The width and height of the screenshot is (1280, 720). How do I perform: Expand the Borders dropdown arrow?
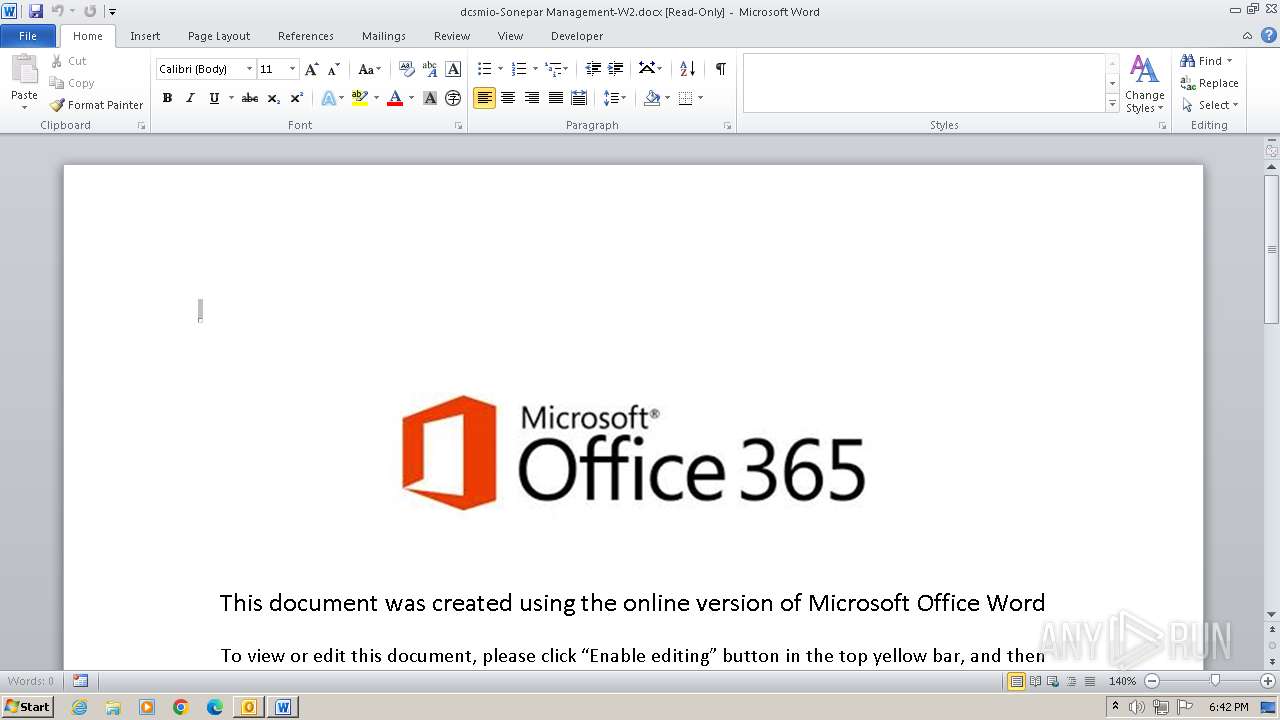[x=700, y=98]
